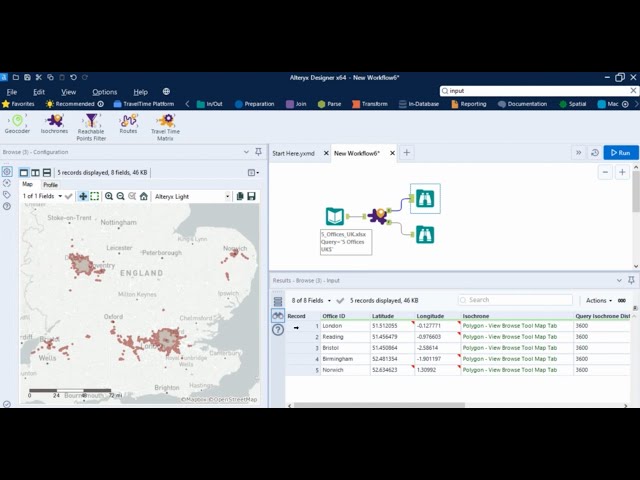The width and height of the screenshot is (640, 480).
Task: Open the navigation target settings in the sidebar
Action: click(x=7, y=183)
